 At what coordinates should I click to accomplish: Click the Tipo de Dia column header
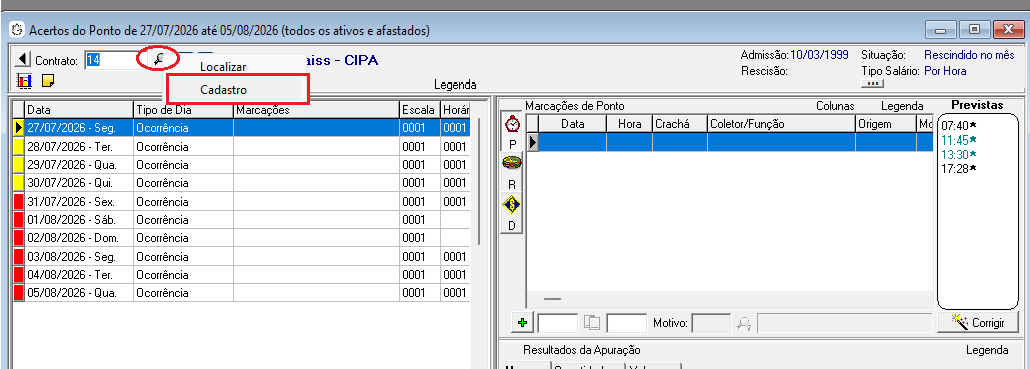coord(183,110)
